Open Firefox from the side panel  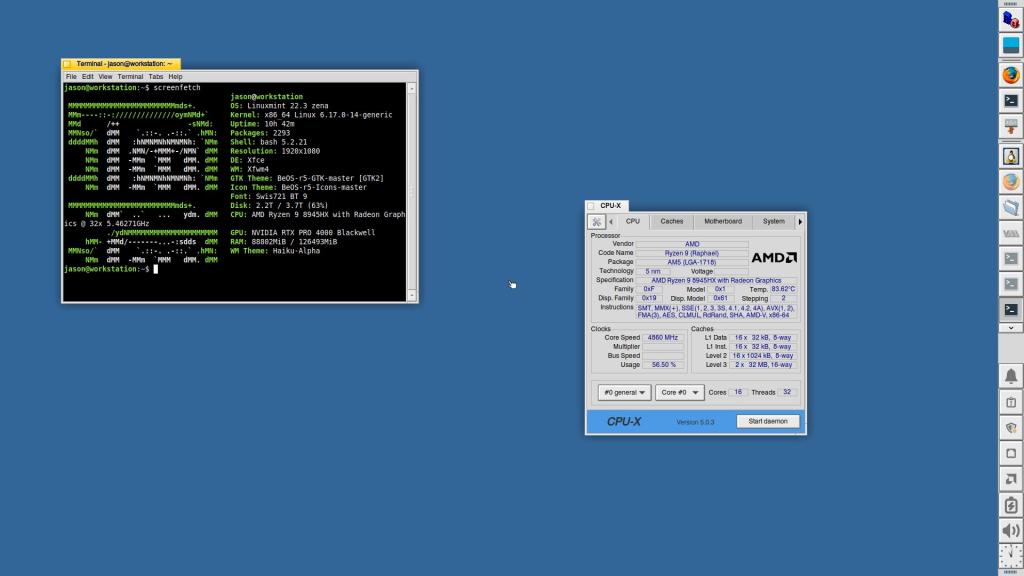(1011, 74)
